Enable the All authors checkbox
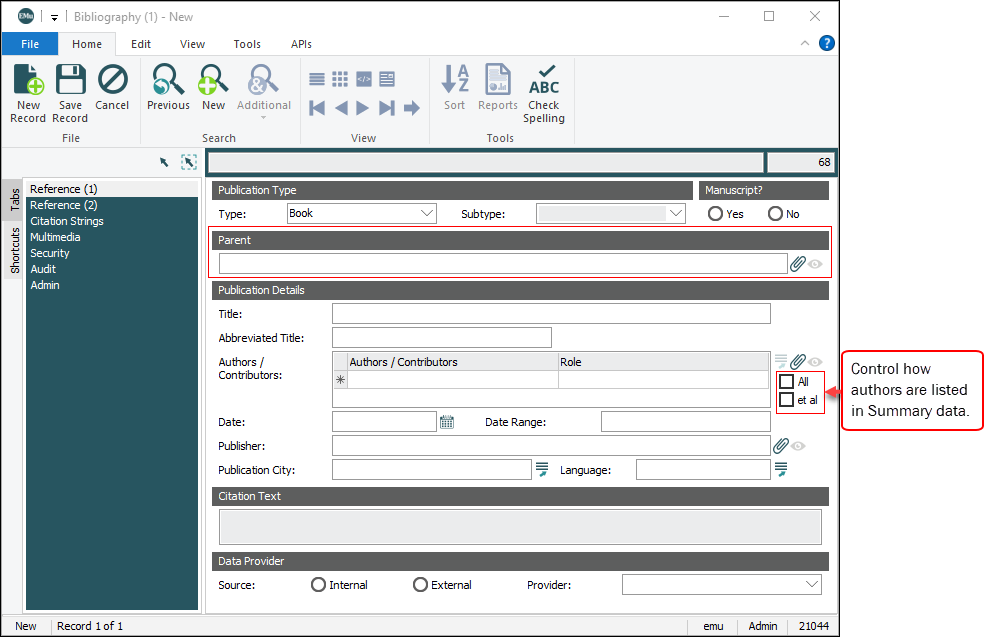The image size is (990, 637). pos(787,381)
